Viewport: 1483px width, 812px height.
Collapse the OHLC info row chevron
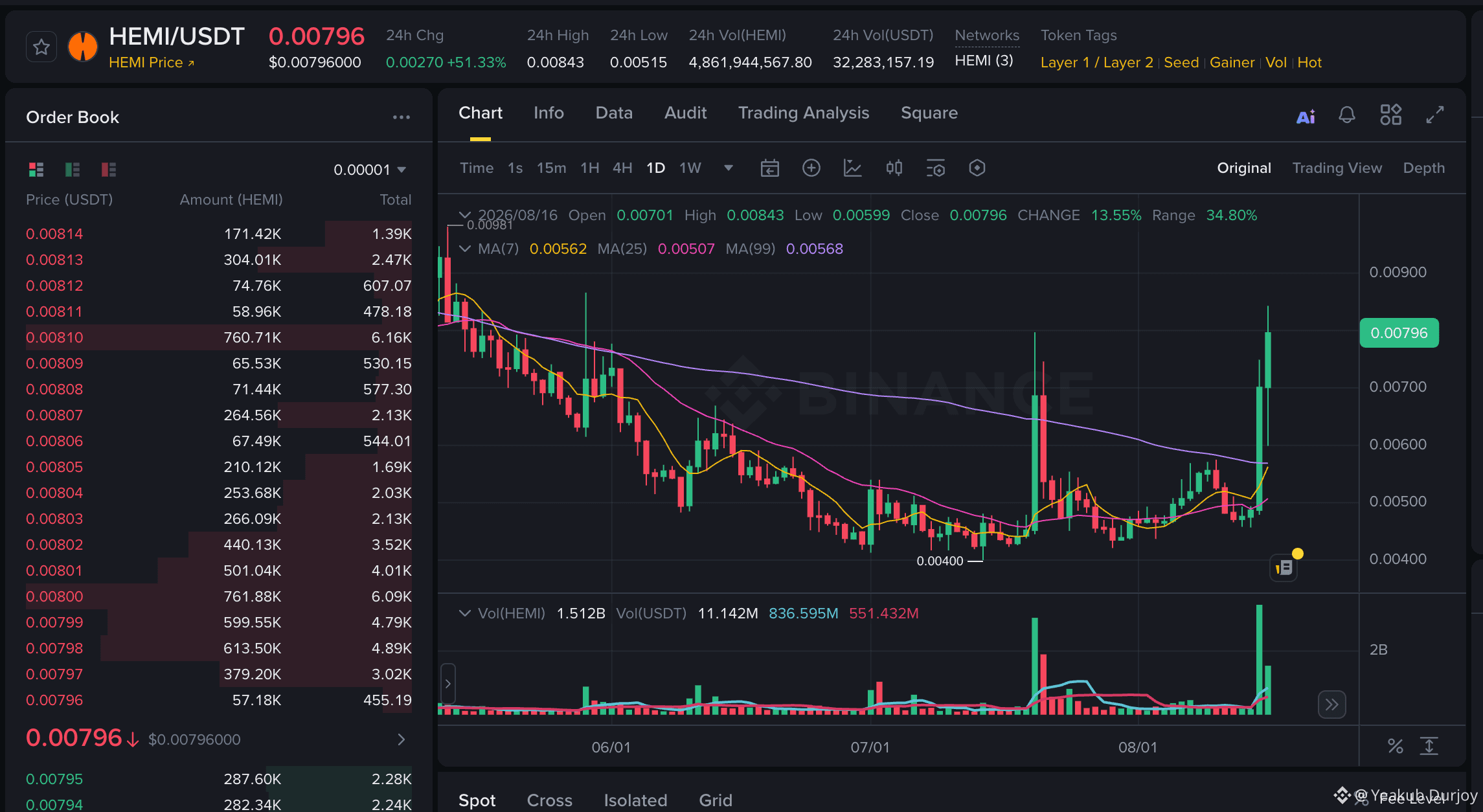coord(464,215)
